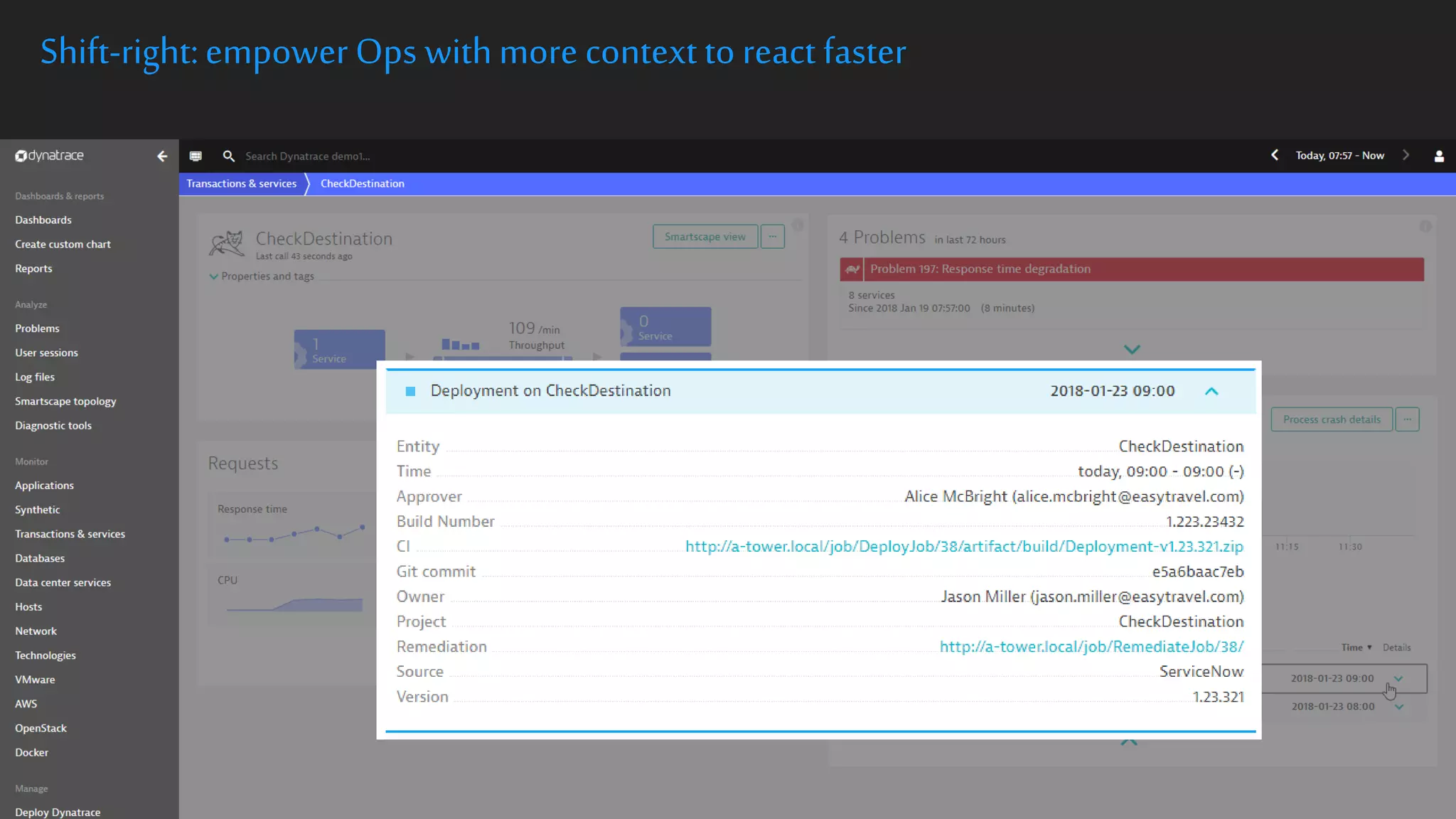Image resolution: width=1456 pixels, height=819 pixels.
Task: Open Deploy Dynatrace menu item
Action: click(x=58, y=813)
